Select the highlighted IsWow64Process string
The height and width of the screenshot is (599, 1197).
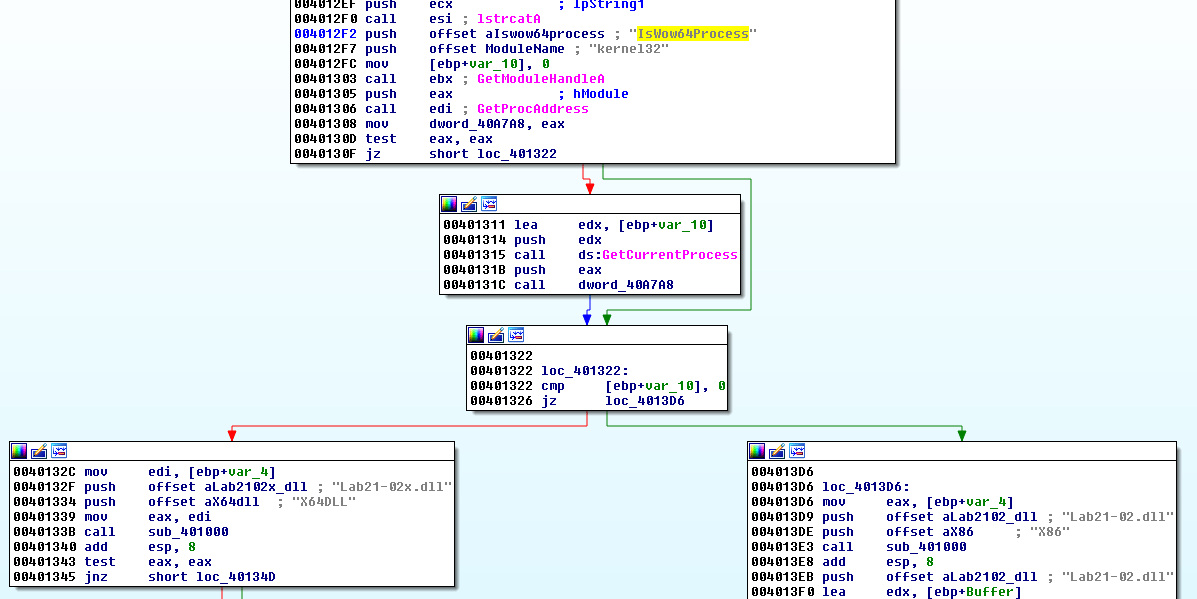[693, 34]
